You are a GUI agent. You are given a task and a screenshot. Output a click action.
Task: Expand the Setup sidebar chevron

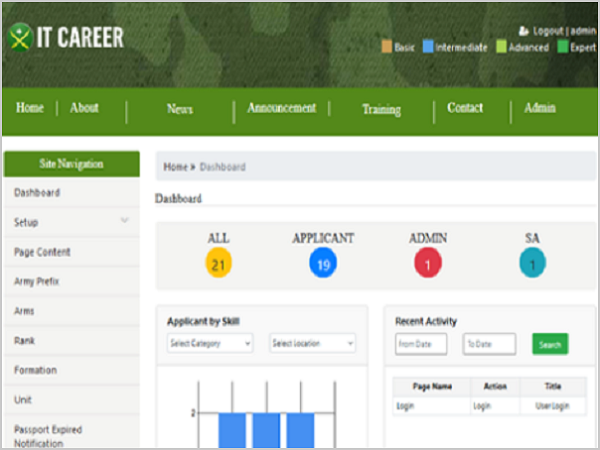pos(124,220)
